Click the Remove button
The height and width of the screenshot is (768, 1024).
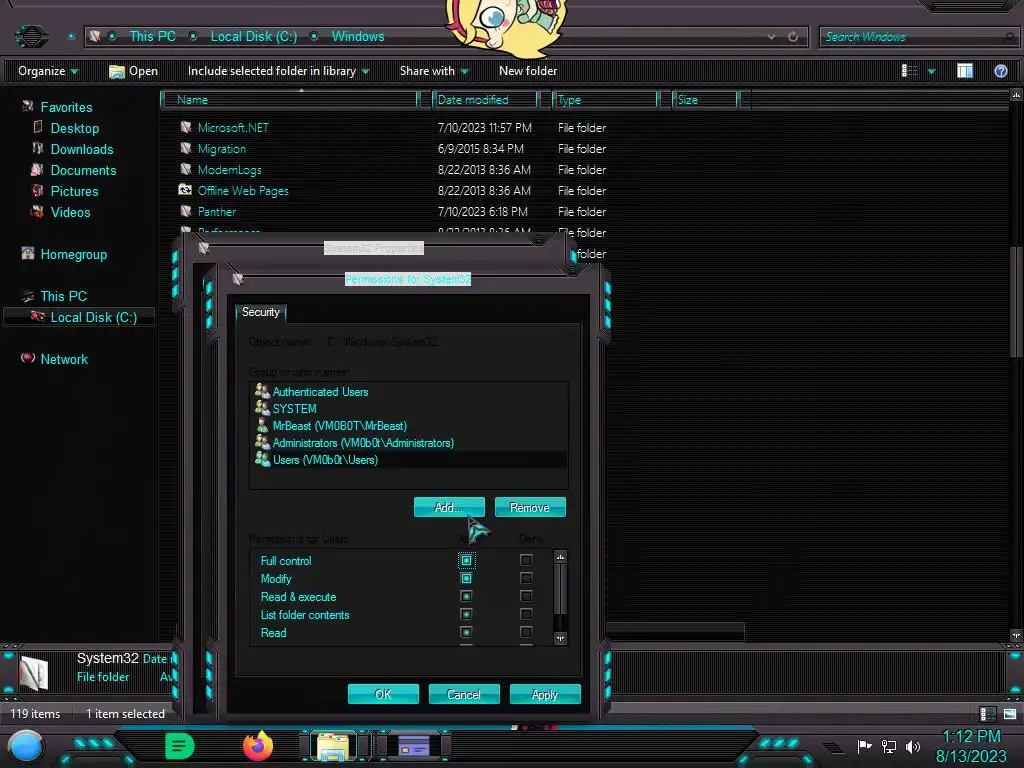click(530, 507)
